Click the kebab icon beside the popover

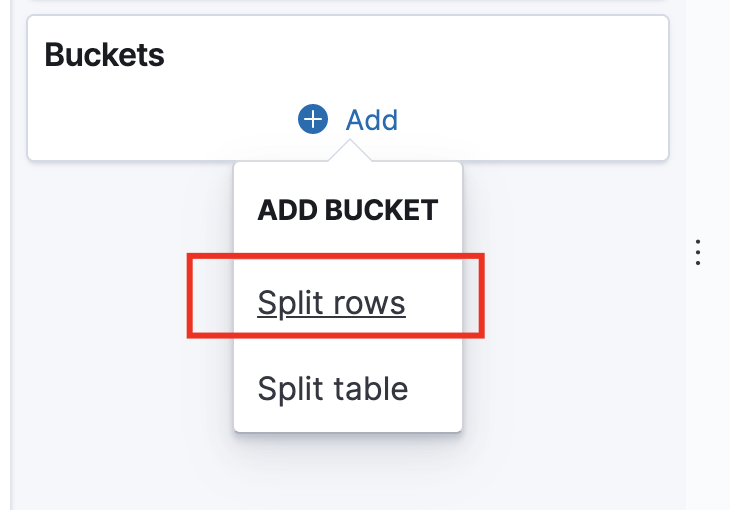pyautogui.click(x=698, y=252)
